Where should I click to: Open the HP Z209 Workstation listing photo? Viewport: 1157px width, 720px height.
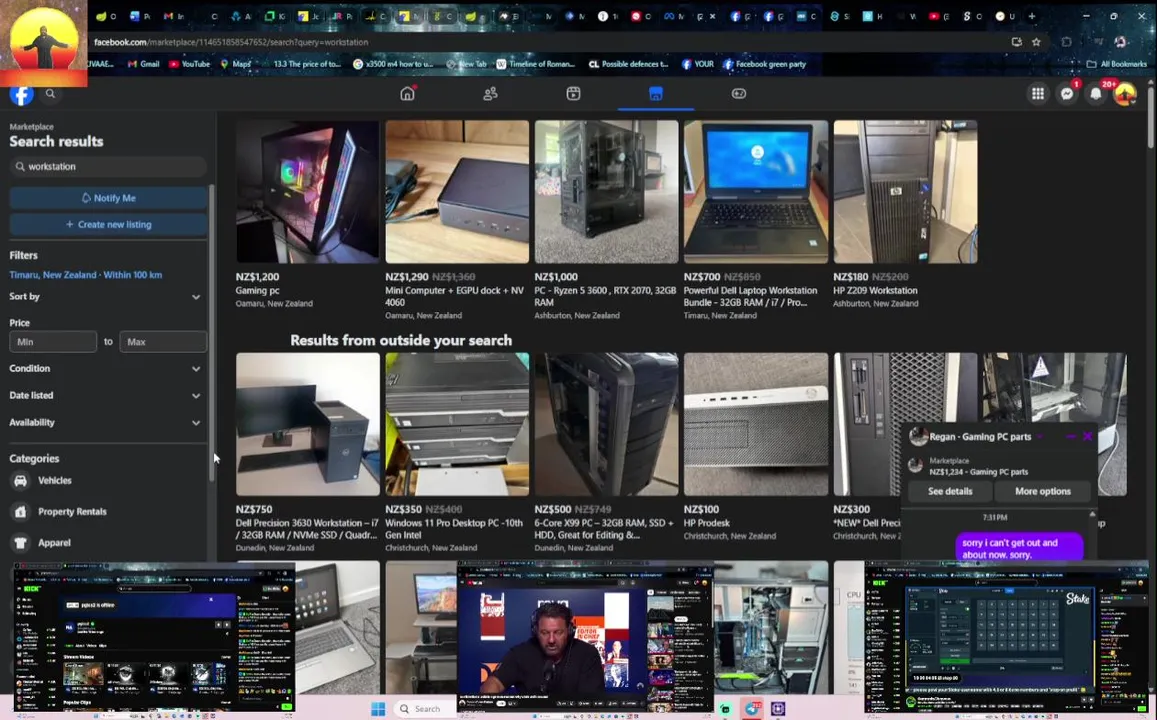coord(905,192)
